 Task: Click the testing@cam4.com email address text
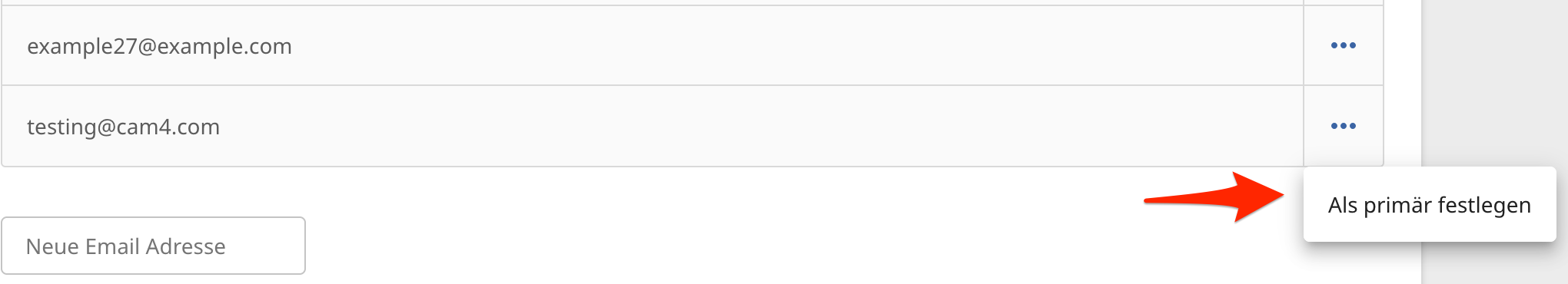123,127
